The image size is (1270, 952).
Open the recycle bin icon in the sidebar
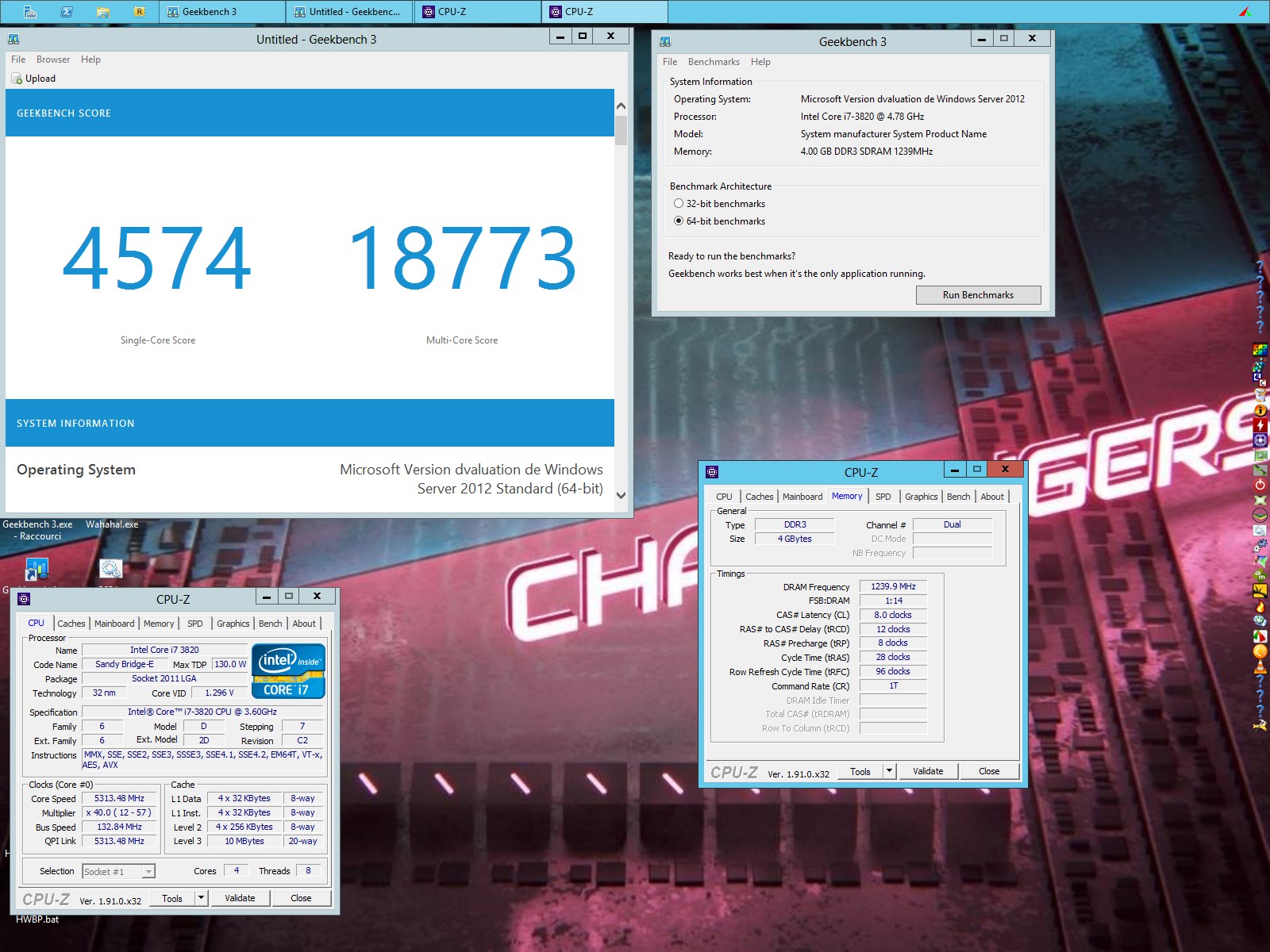point(1260,394)
